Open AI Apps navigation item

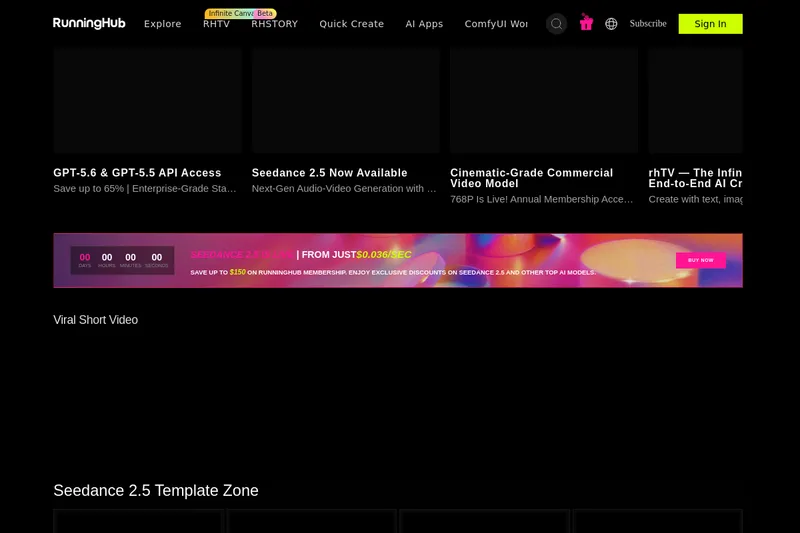(x=424, y=24)
